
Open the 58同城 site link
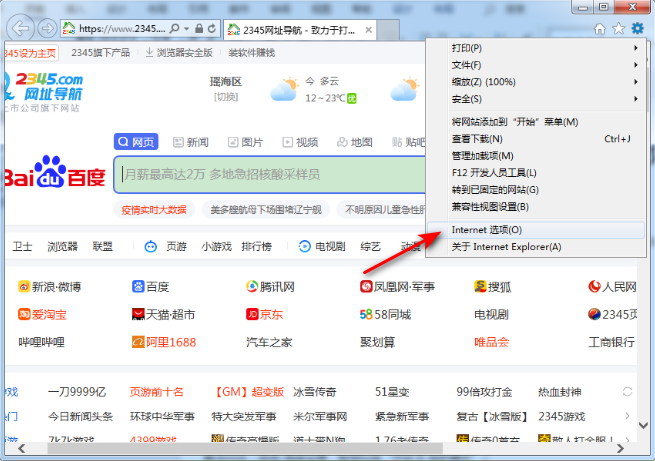pyautogui.click(x=386, y=314)
